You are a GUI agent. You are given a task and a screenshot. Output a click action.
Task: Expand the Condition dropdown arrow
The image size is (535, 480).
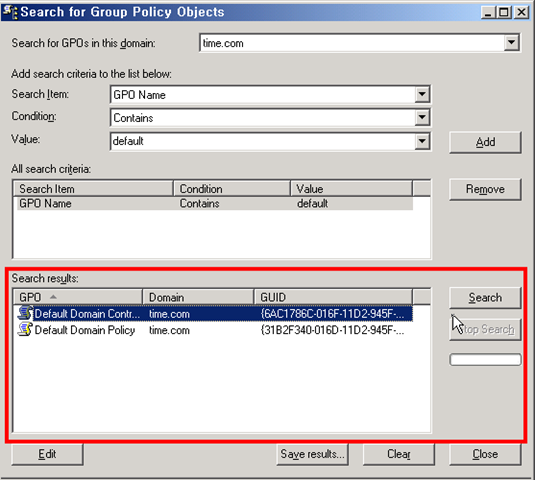(x=422, y=117)
